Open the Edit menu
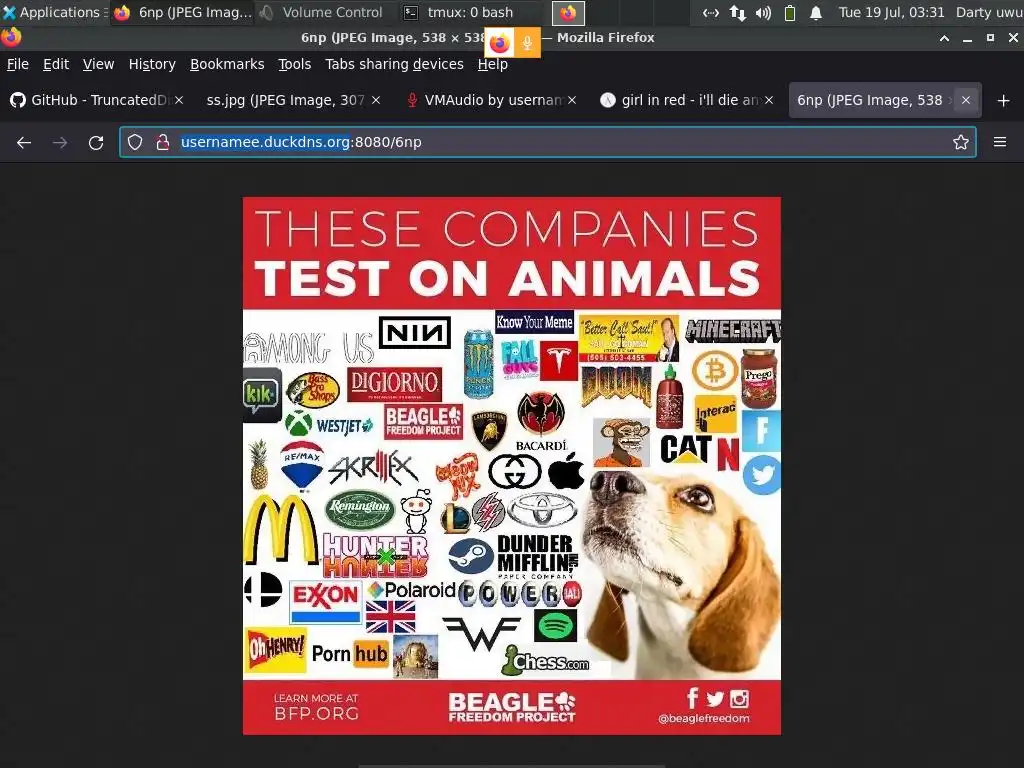 pyautogui.click(x=56, y=64)
